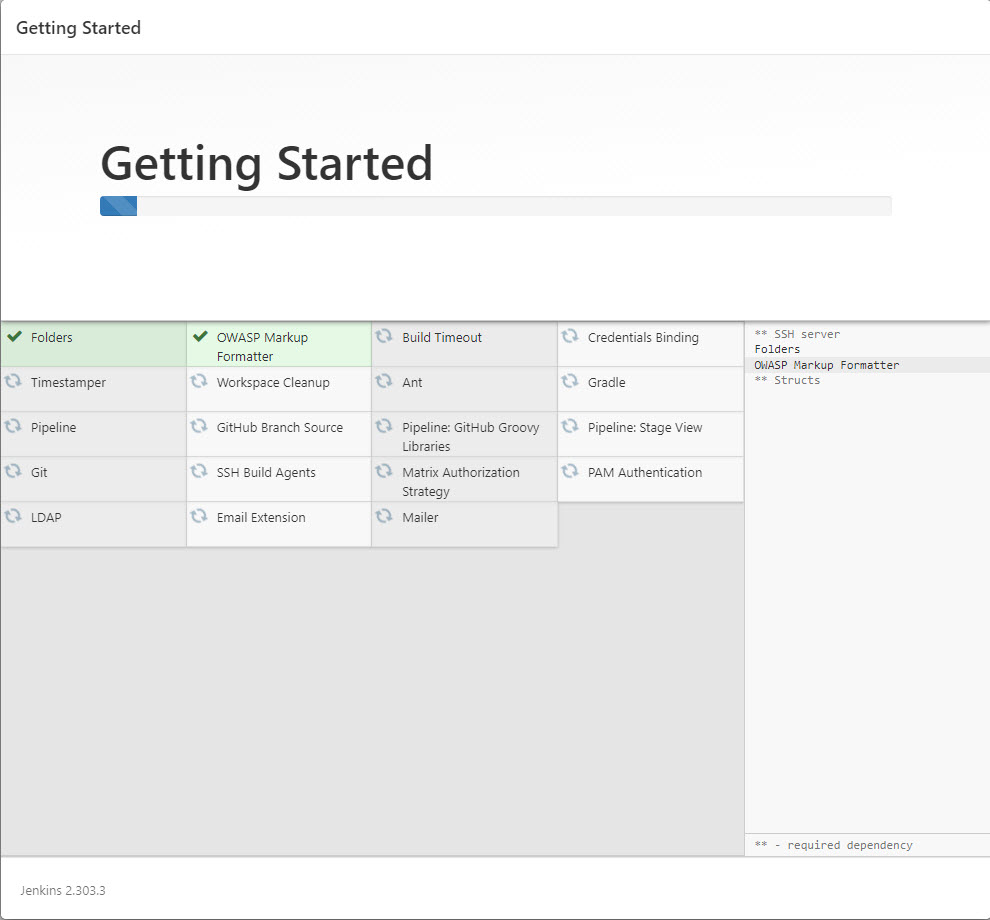
Task: Click the Gradle plugin label
Action: tap(607, 382)
